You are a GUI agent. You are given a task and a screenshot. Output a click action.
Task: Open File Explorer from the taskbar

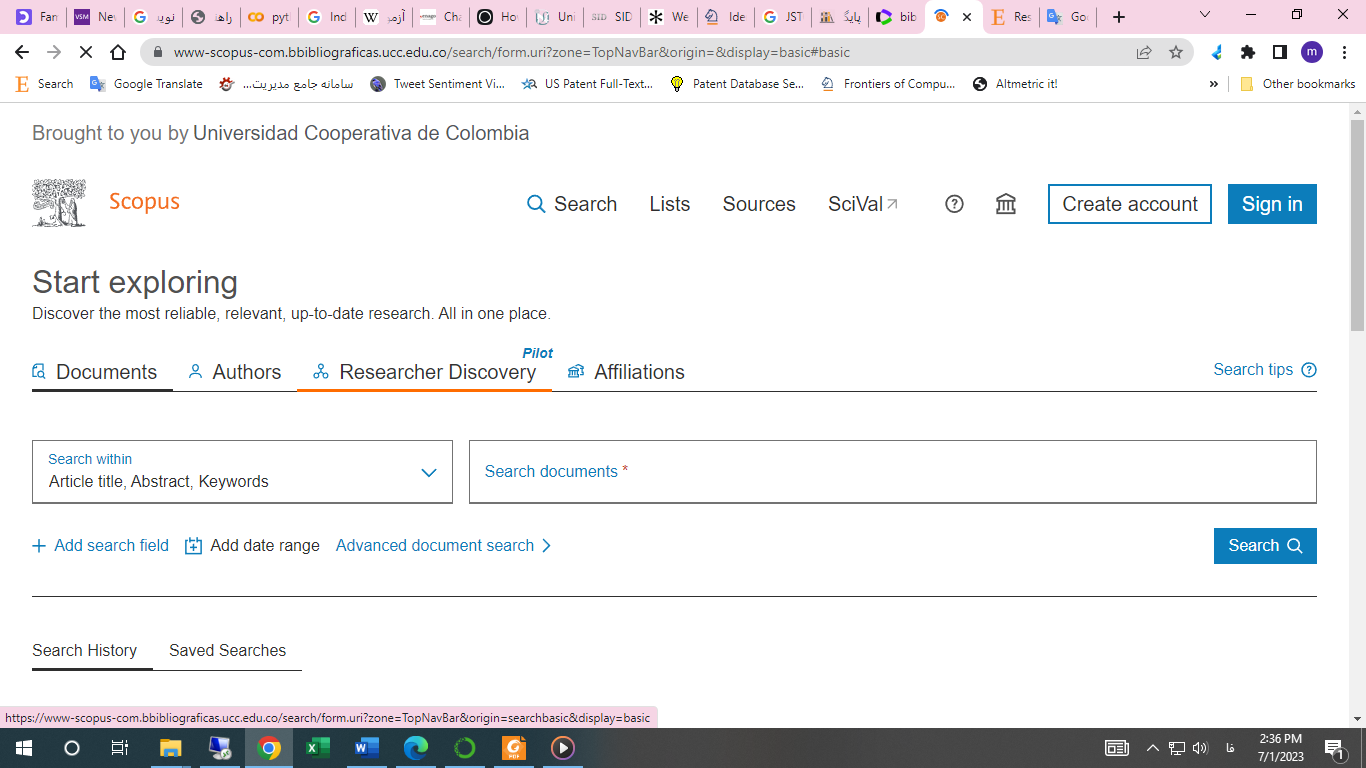point(171,748)
